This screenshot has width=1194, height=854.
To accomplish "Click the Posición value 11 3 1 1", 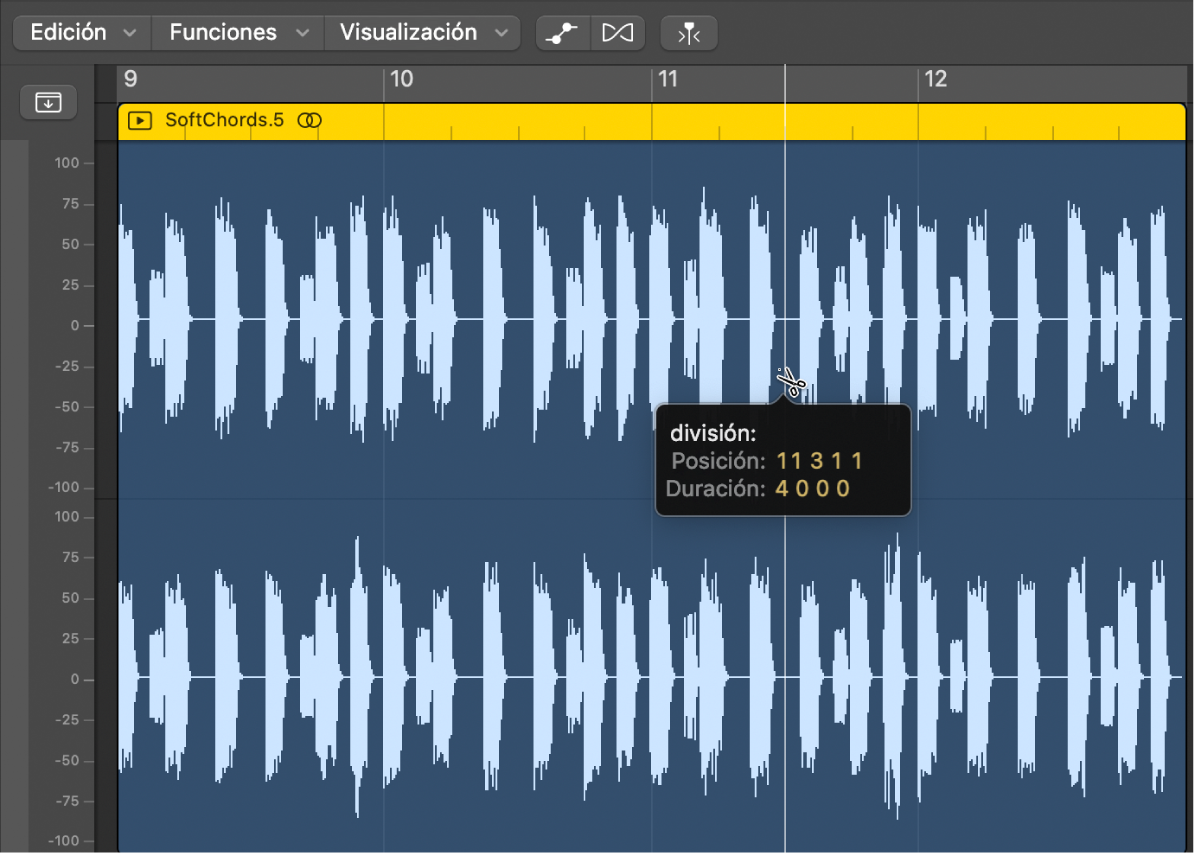I will (819, 461).
